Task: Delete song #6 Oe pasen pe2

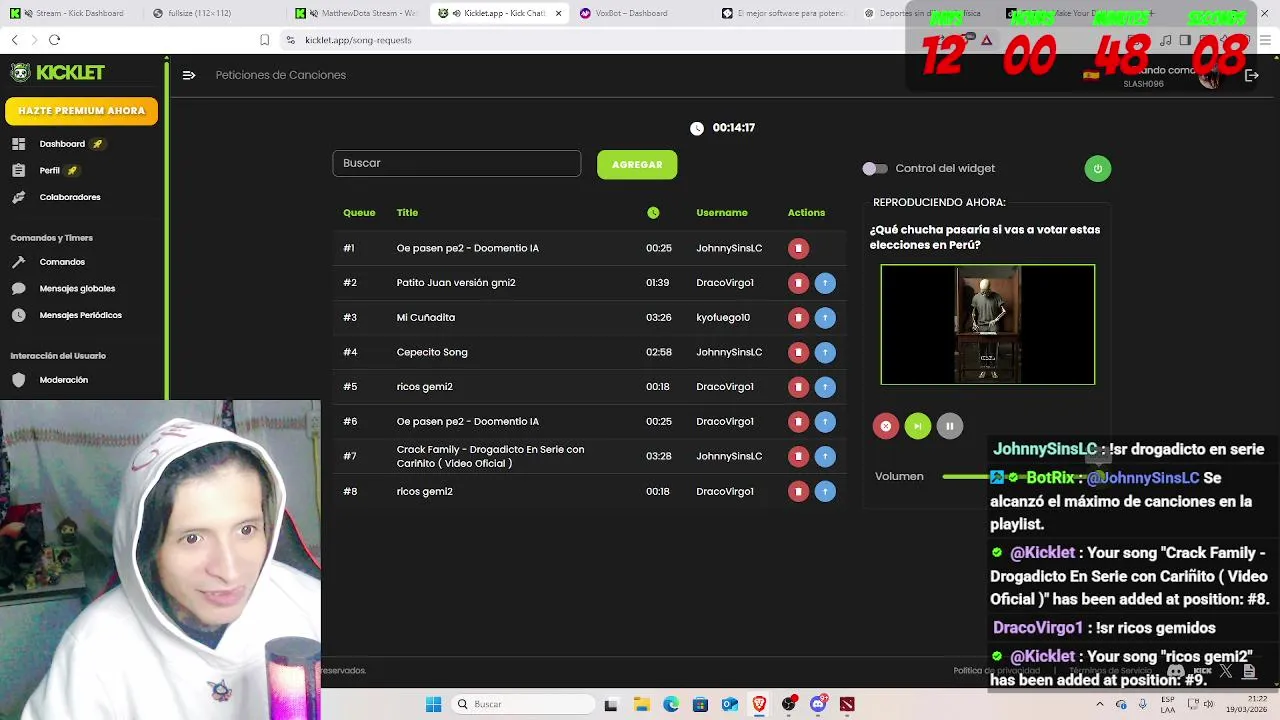Action: pyautogui.click(x=798, y=422)
